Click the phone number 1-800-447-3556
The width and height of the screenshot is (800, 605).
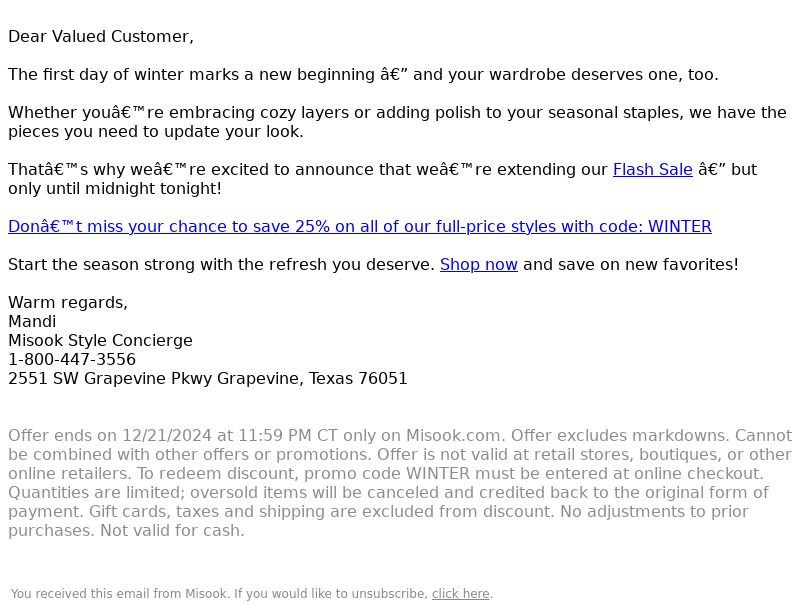point(72,360)
